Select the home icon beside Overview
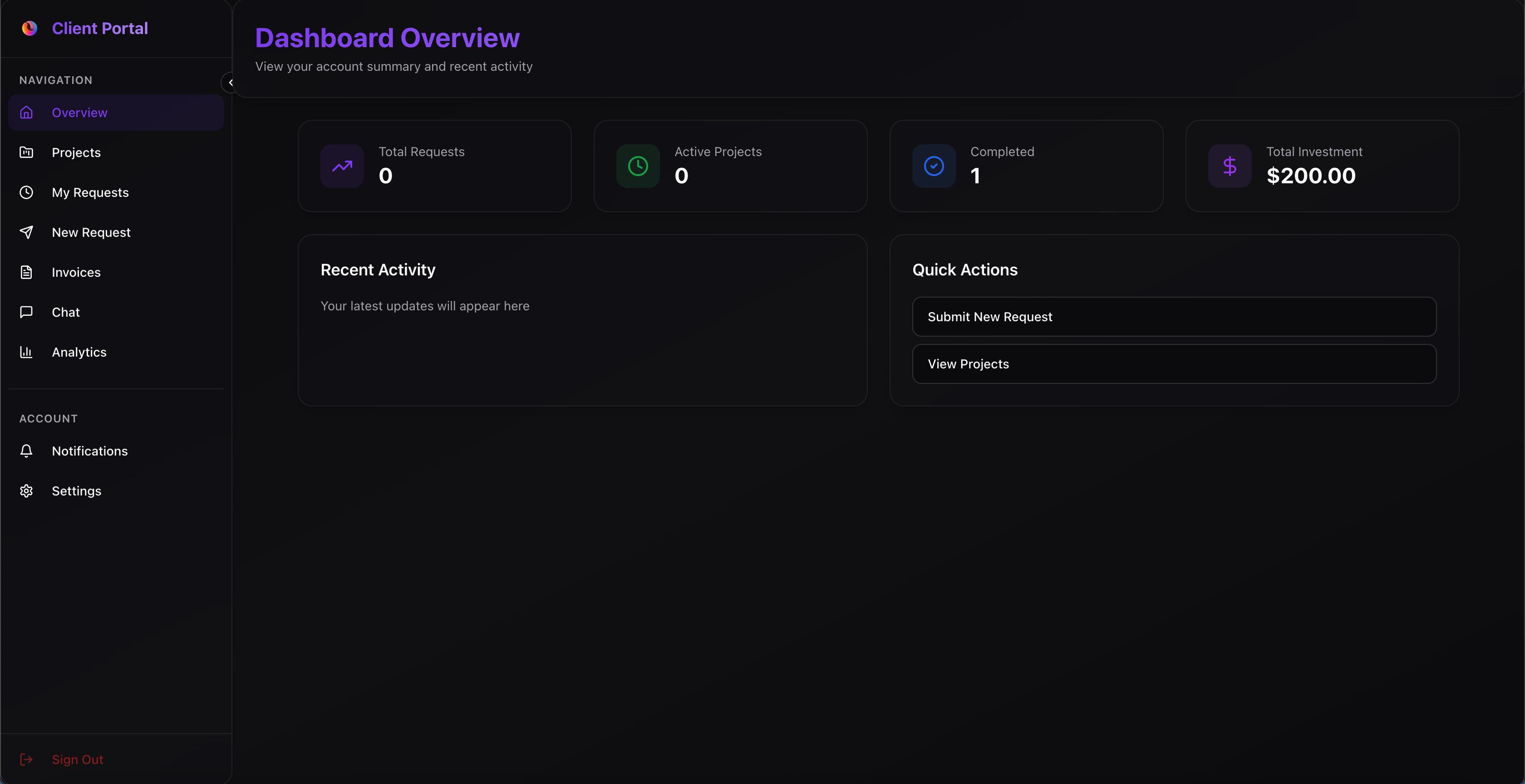This screenshot has width=1525, height=784. click(27, 112)
